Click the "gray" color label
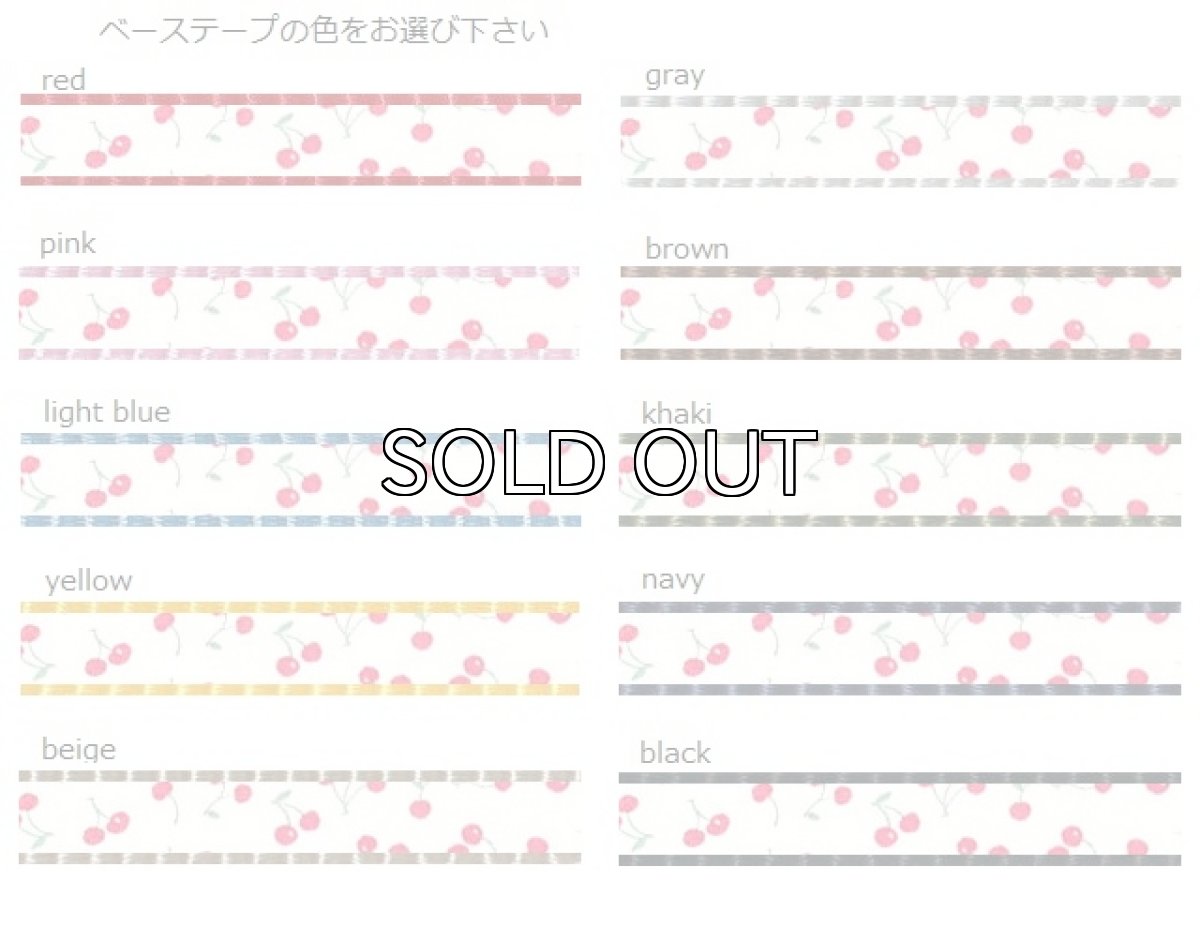The image size is (1200, 926). click(674, 76)
